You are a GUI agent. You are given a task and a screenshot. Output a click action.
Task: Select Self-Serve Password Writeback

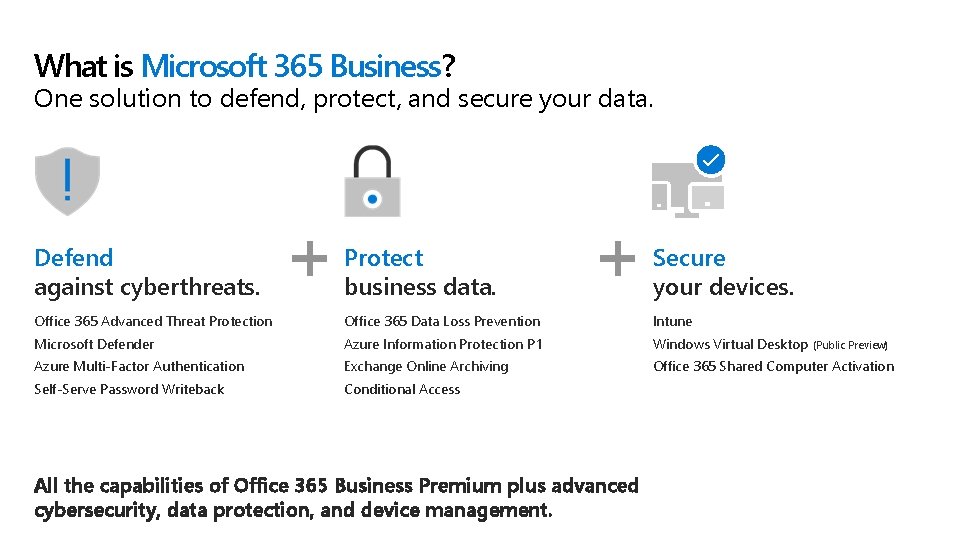pyautogui.click(x=129, y=389)
